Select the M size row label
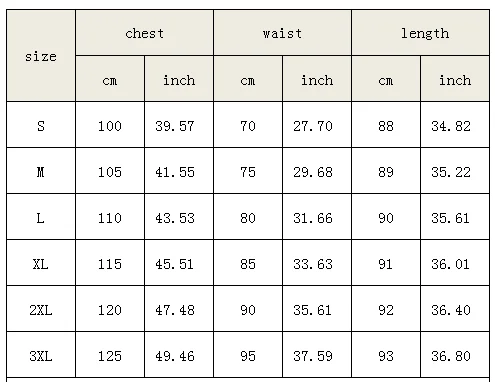Image resolution: width=495 pixels, height=382 pixels. [41, 171]
